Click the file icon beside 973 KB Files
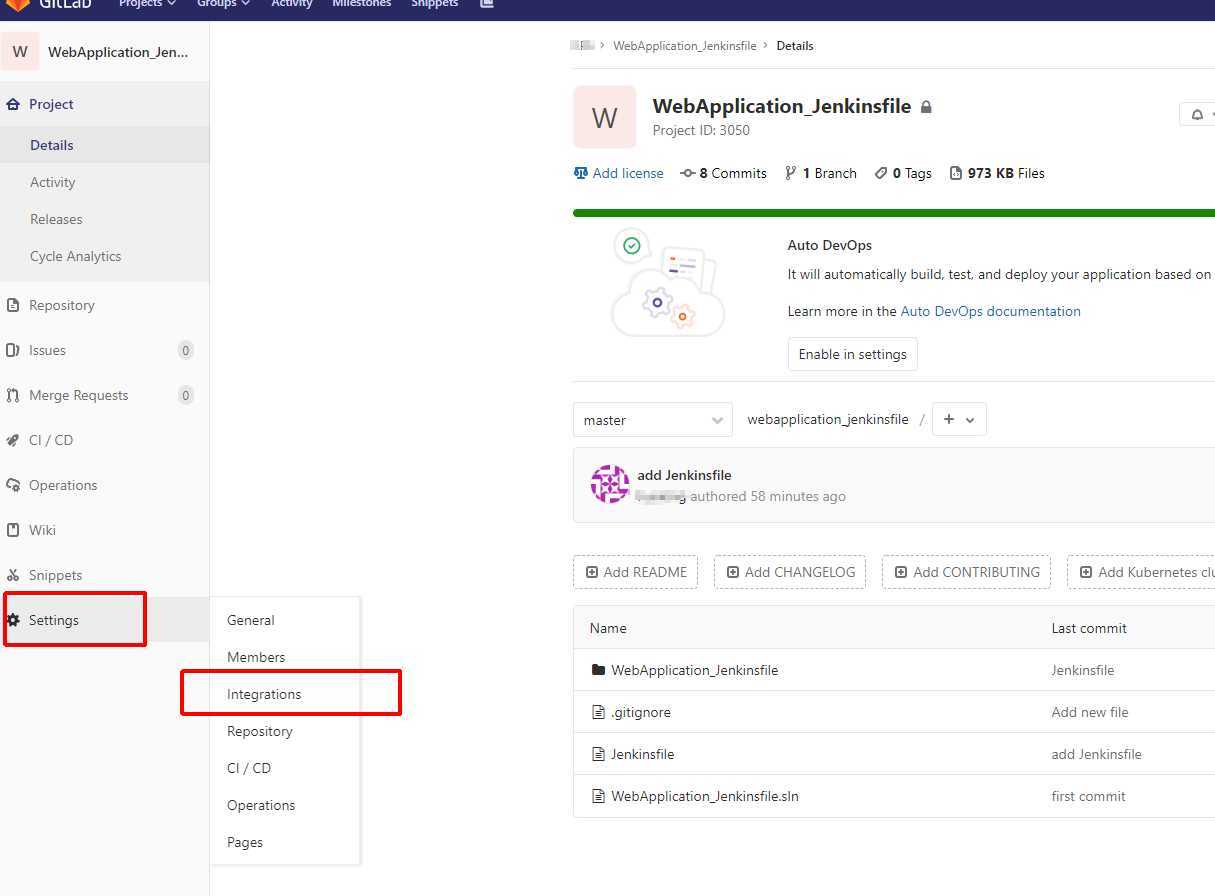 [x=956, y=173]
